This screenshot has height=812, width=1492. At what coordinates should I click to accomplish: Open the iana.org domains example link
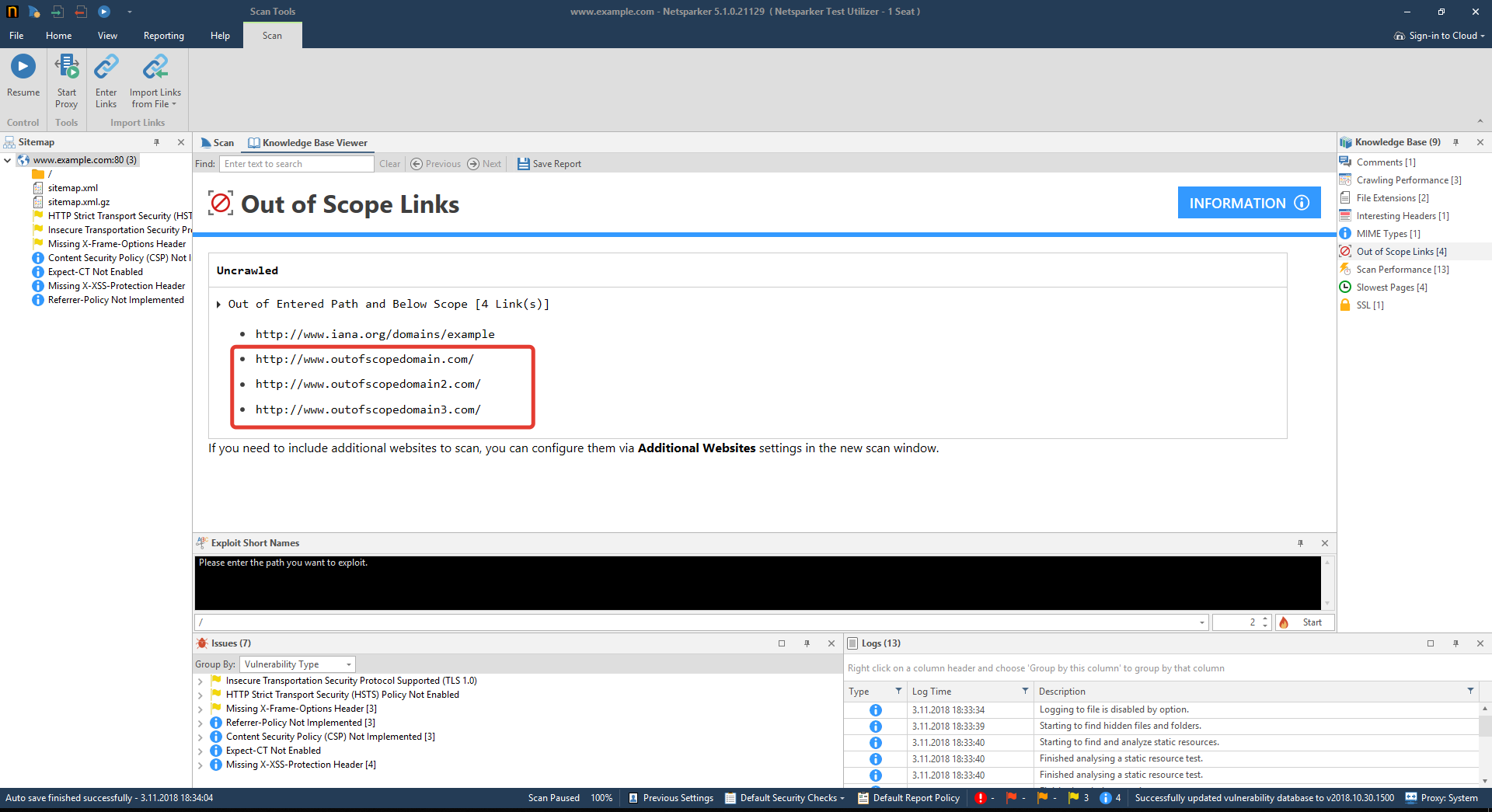(x=375, y=334)
